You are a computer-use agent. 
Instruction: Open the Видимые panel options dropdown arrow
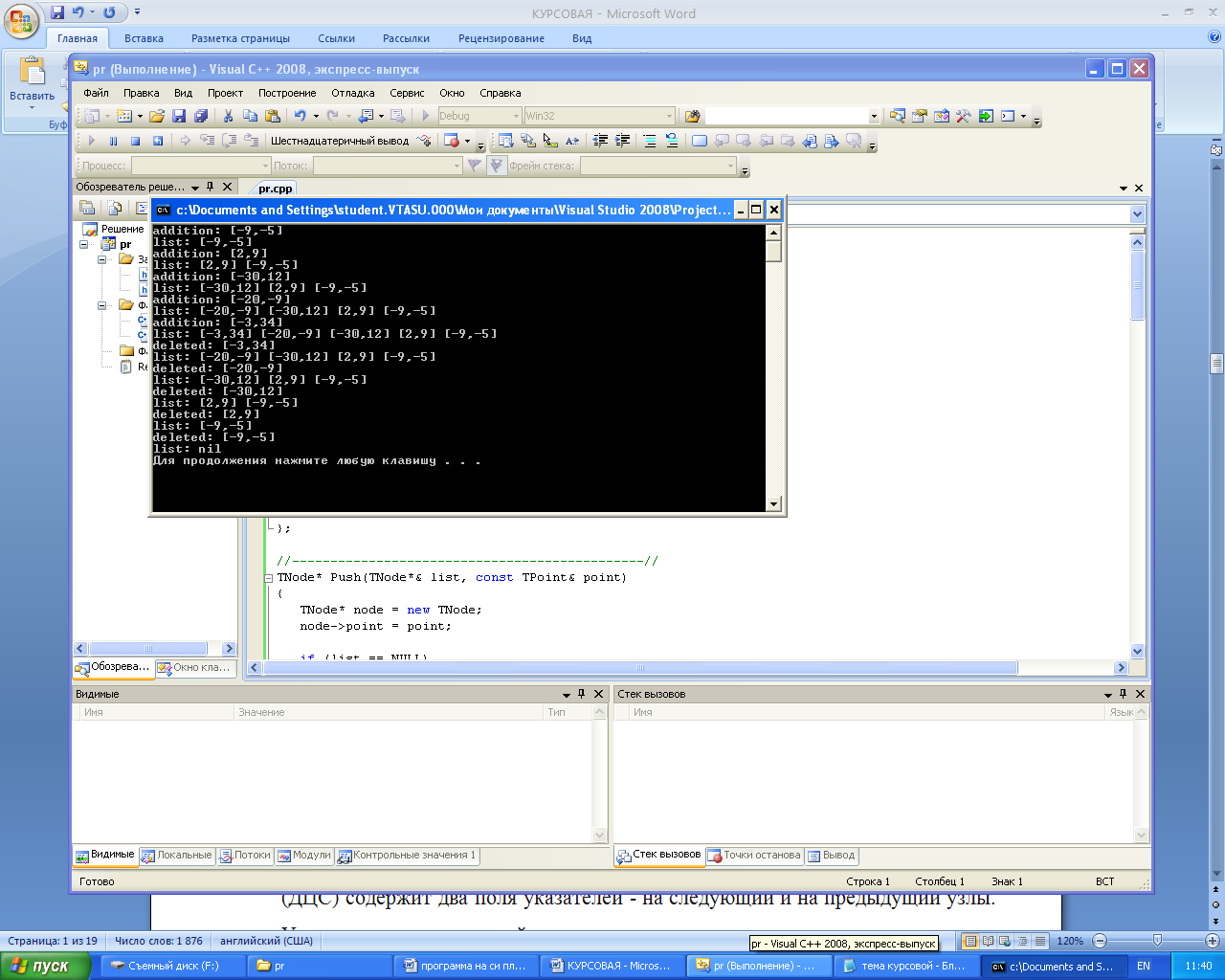point(567,695)
